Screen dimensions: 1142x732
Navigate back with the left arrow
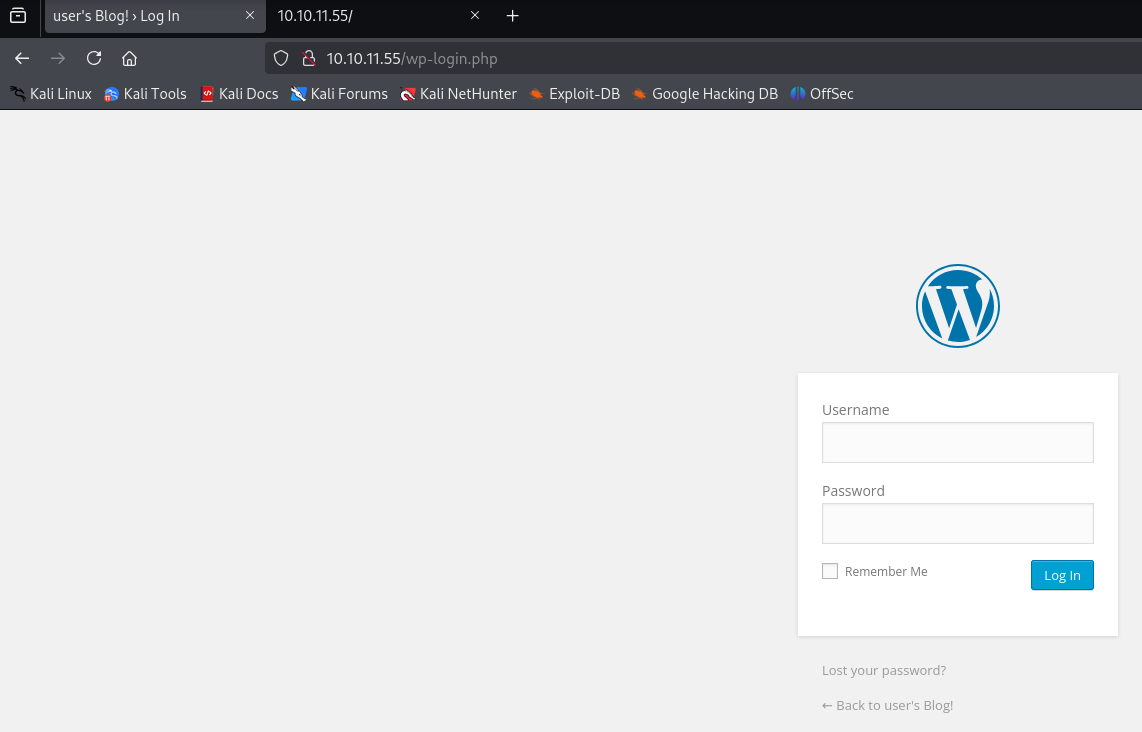click(x=22, y=58)
